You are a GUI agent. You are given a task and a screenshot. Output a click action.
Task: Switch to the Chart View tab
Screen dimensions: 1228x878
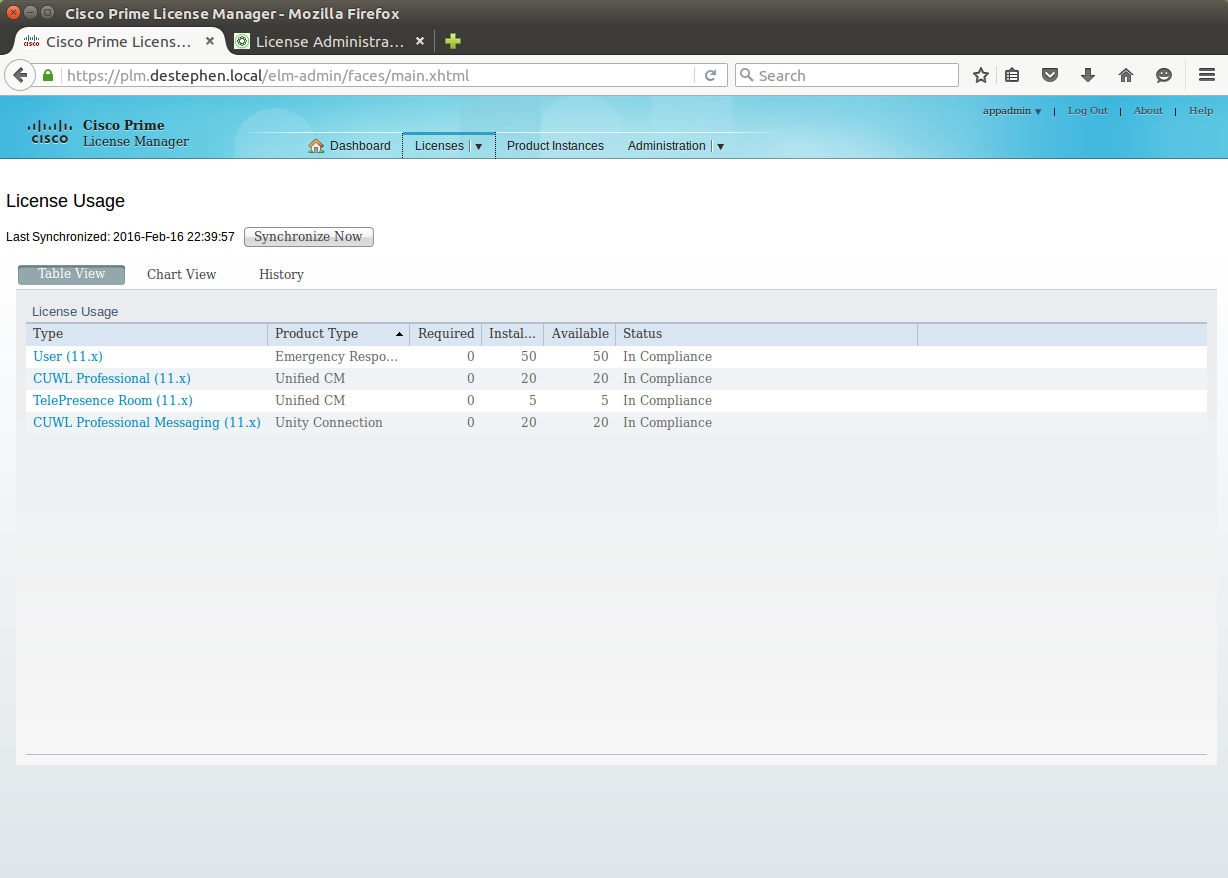[181, 274]
